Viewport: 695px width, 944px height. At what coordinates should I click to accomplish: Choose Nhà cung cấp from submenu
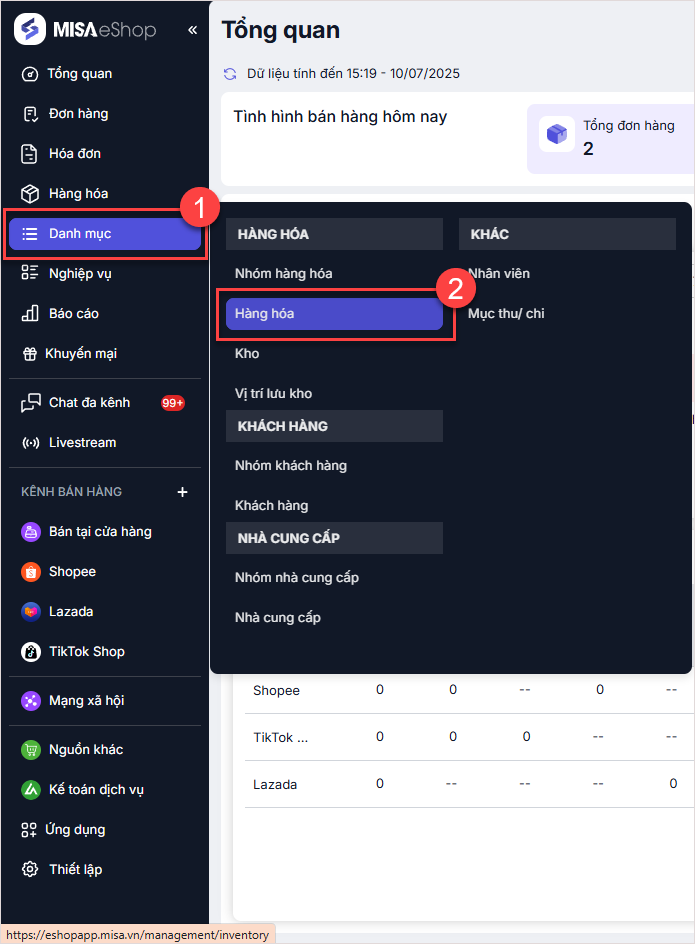point(278,618)
